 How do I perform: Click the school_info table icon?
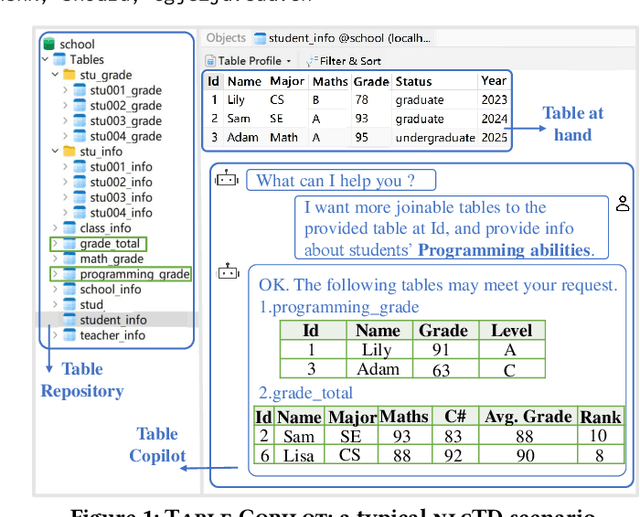(69, 289)
